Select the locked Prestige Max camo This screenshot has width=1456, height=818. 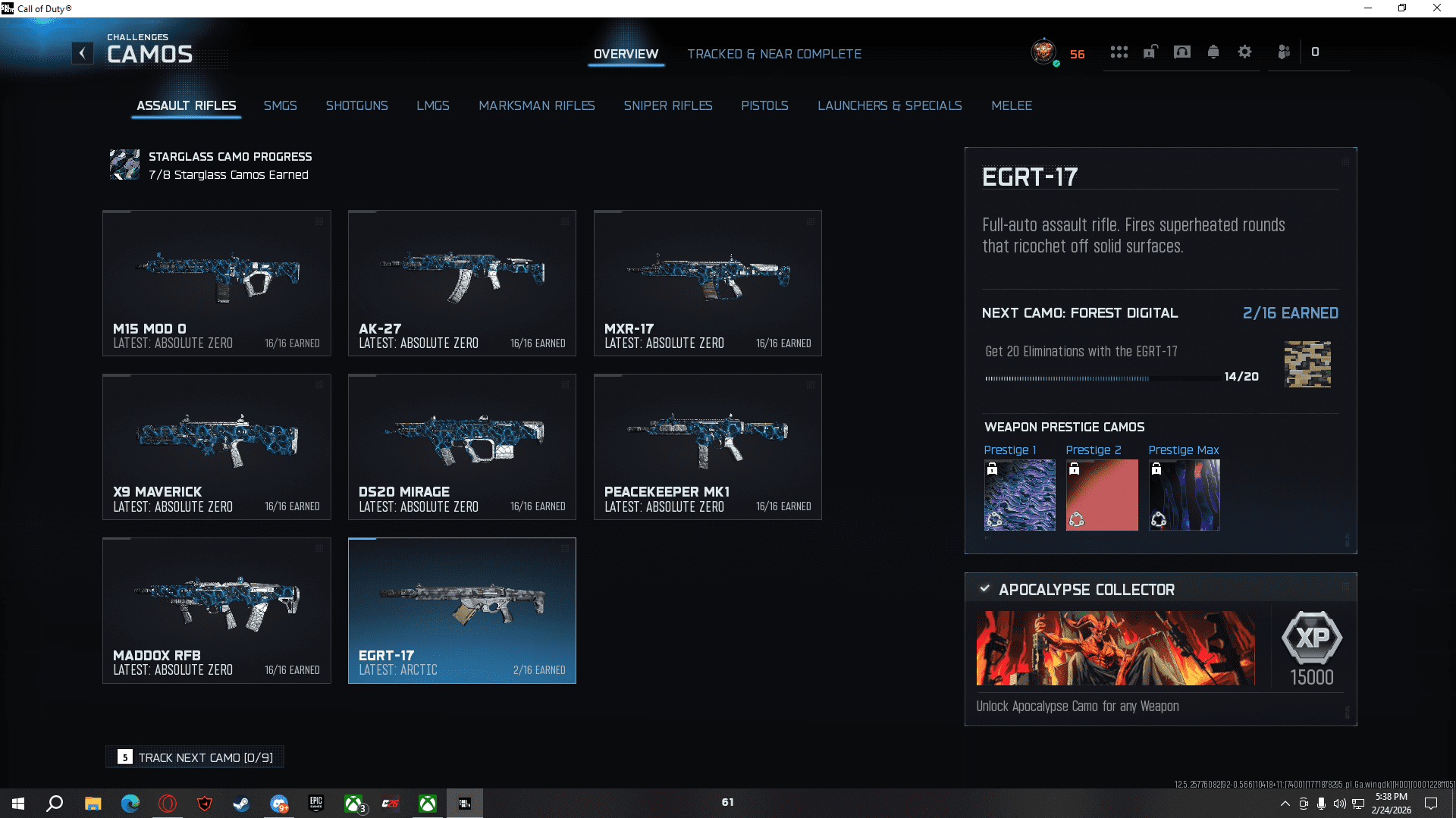point(1184,494)
